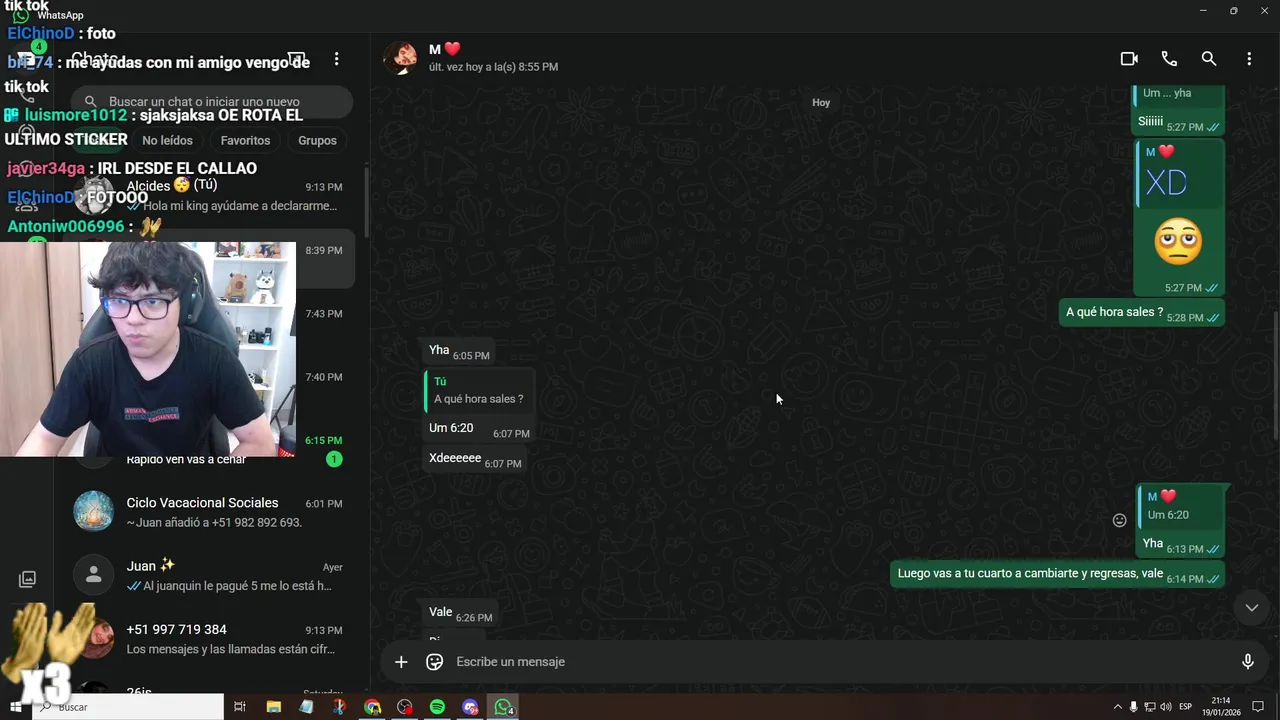Open the Windows Start menu
The width and height of the screenshot is (1280, 720).
(x=15, y=707)
